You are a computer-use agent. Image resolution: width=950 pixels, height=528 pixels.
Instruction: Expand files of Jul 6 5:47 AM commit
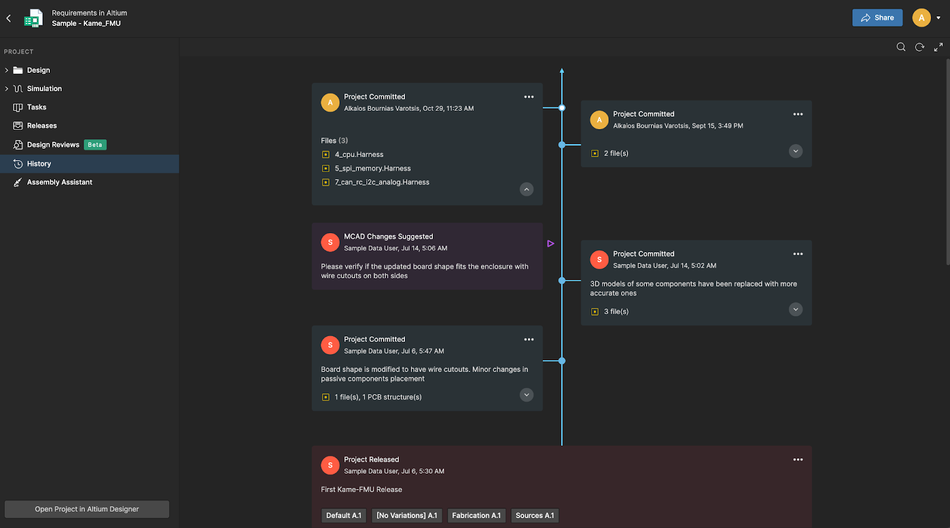click(x=527, y=395)
